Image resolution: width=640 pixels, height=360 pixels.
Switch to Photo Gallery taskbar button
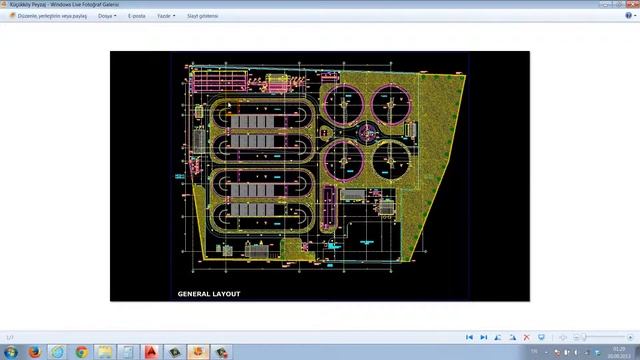coord(198,352)
